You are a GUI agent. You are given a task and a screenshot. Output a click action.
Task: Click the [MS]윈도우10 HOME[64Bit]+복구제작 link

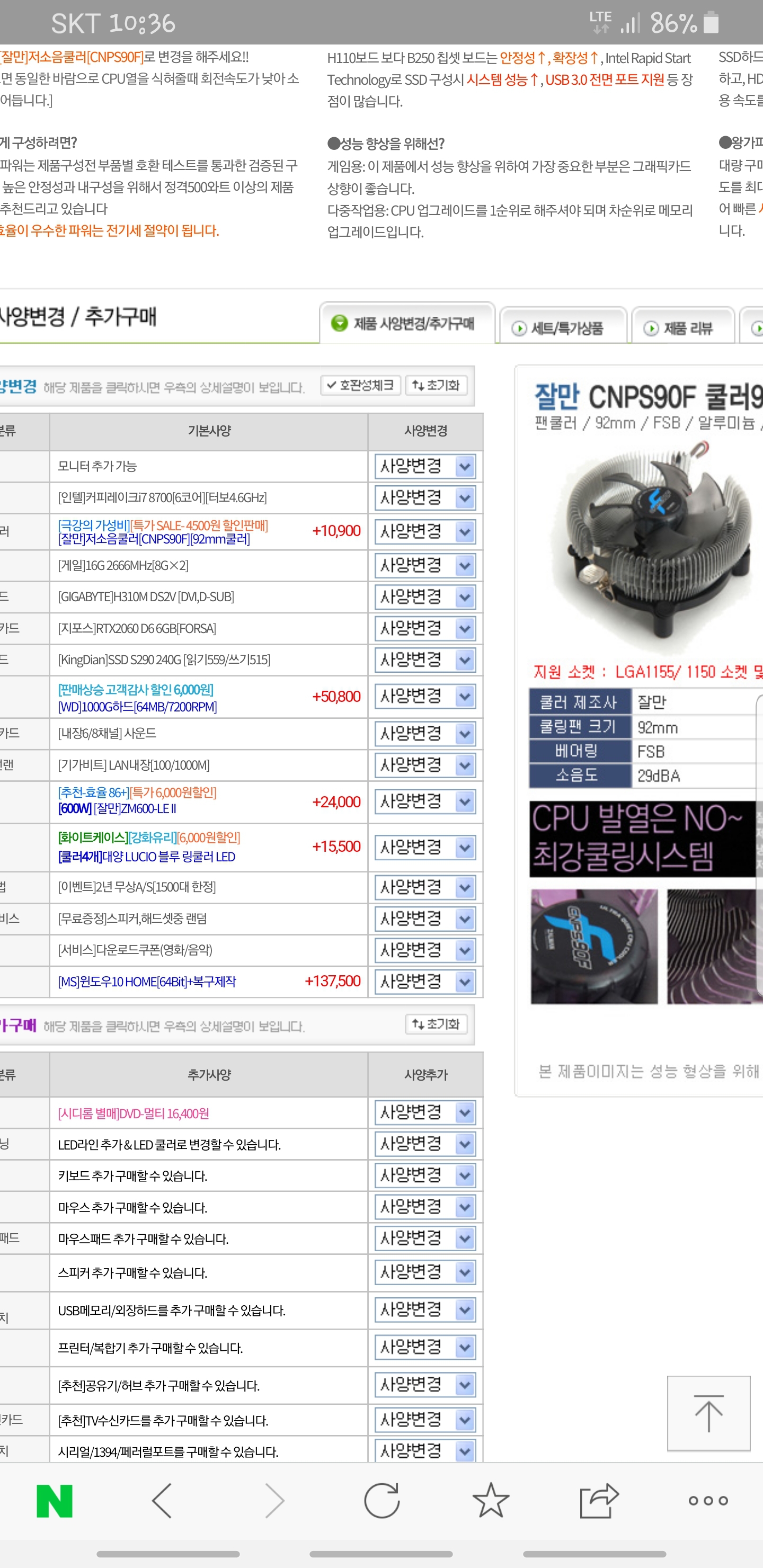[147, 982]
